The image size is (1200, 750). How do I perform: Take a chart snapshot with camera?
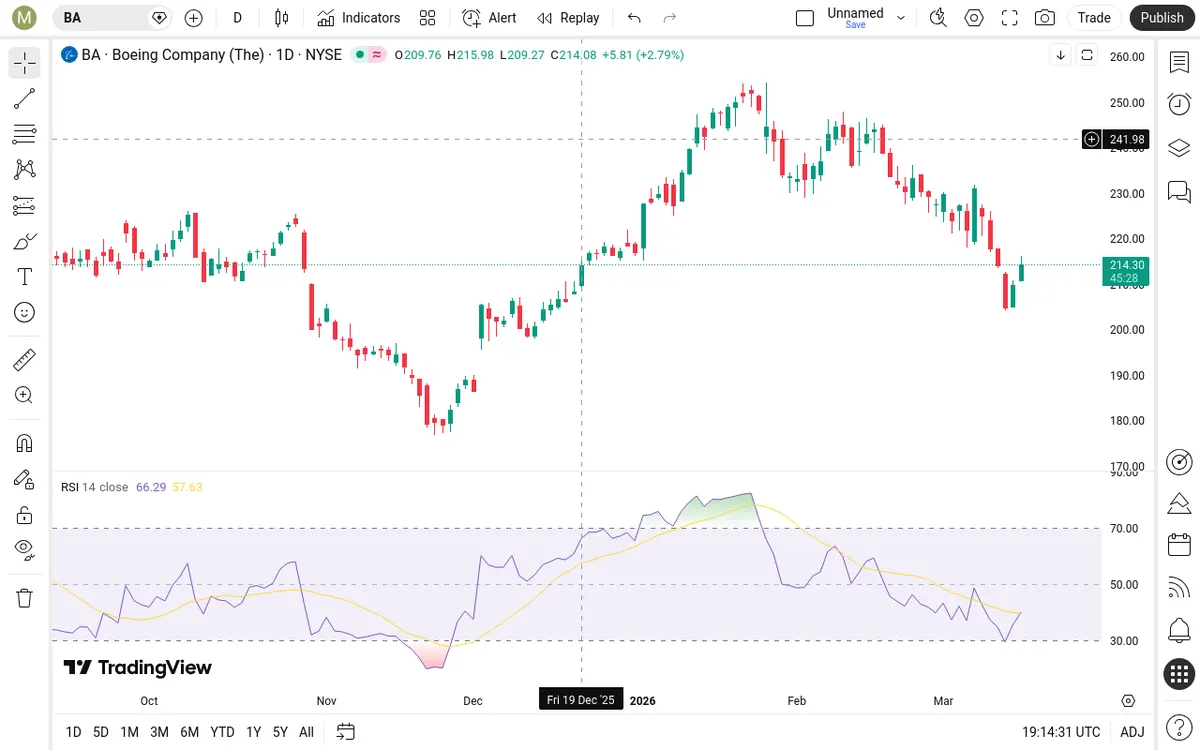click(1045, 18)
